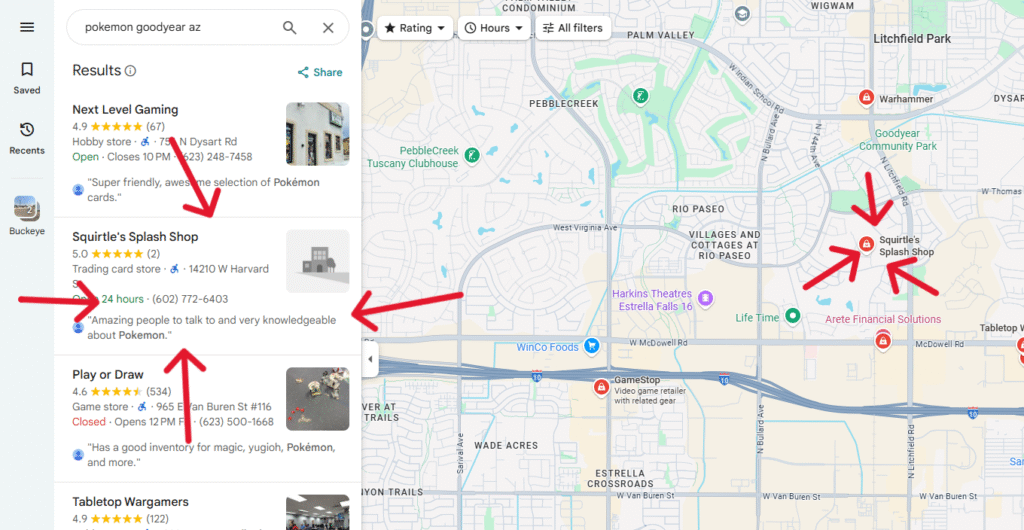The width and height of the screenshot is (1024, 530).
Task: Click the Harkins Theatres purple marker
Action: pyautogui.click(x=705, y=298)
